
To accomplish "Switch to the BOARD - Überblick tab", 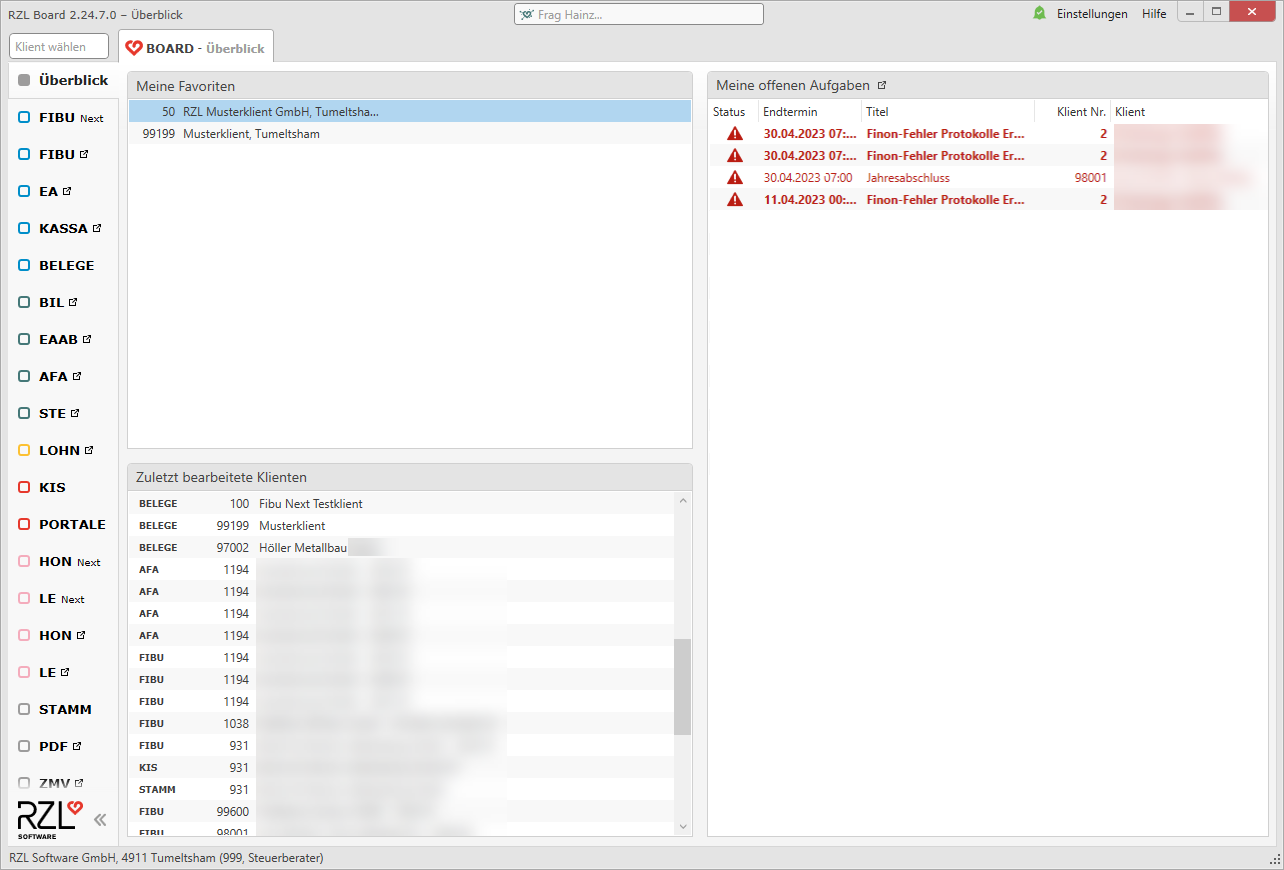I will (x=196, y=46).
